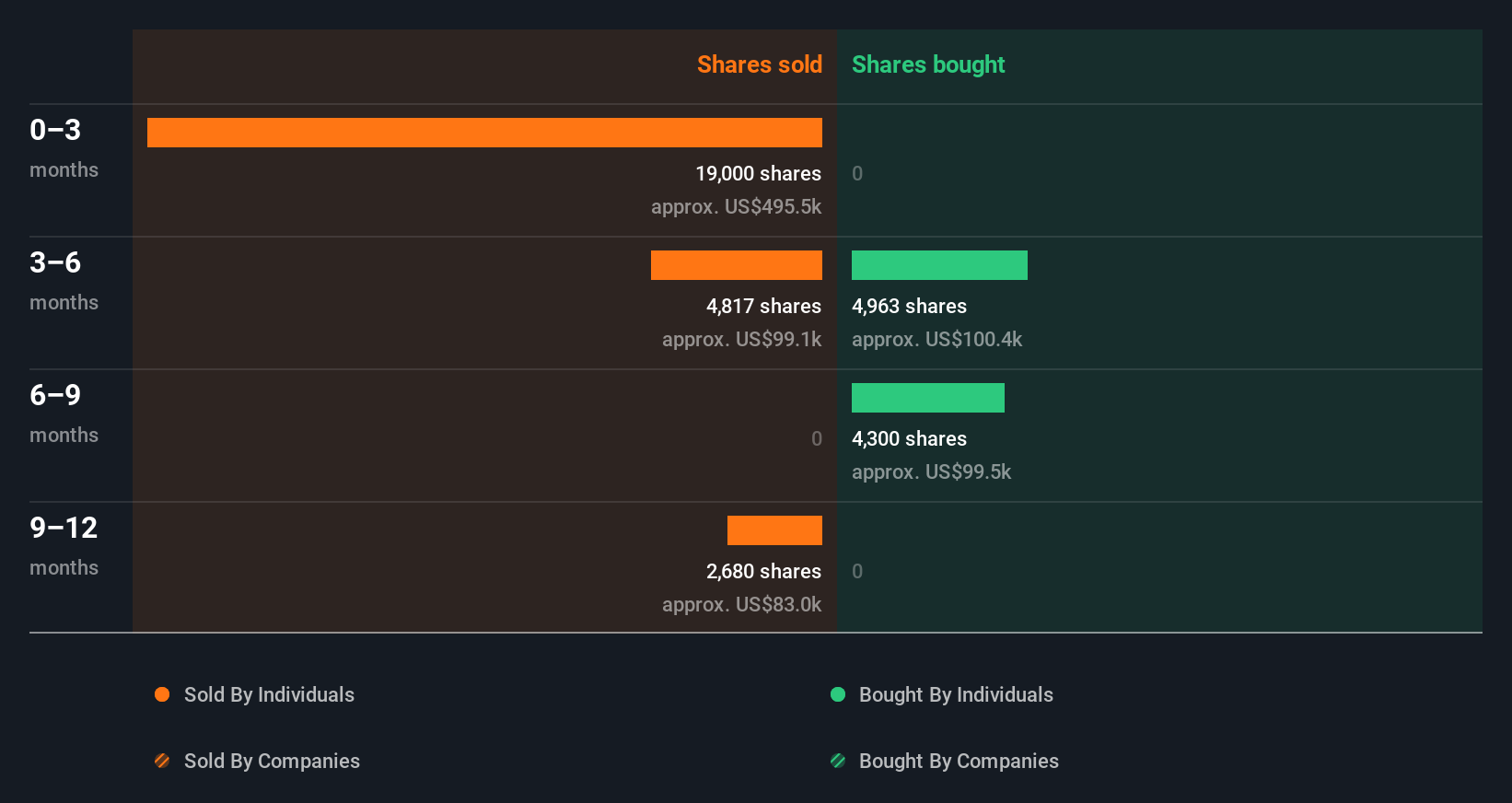The width and height of the screenshot is (1512, 803).
Task: Click the approx. US$99.1k value
Action: (741, 339)
